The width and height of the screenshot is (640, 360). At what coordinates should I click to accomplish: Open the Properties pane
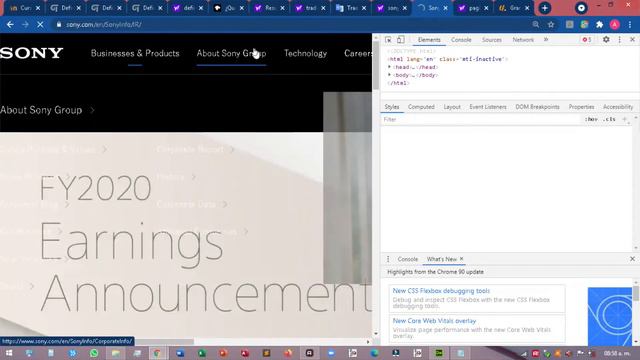[x=581, y=107]
